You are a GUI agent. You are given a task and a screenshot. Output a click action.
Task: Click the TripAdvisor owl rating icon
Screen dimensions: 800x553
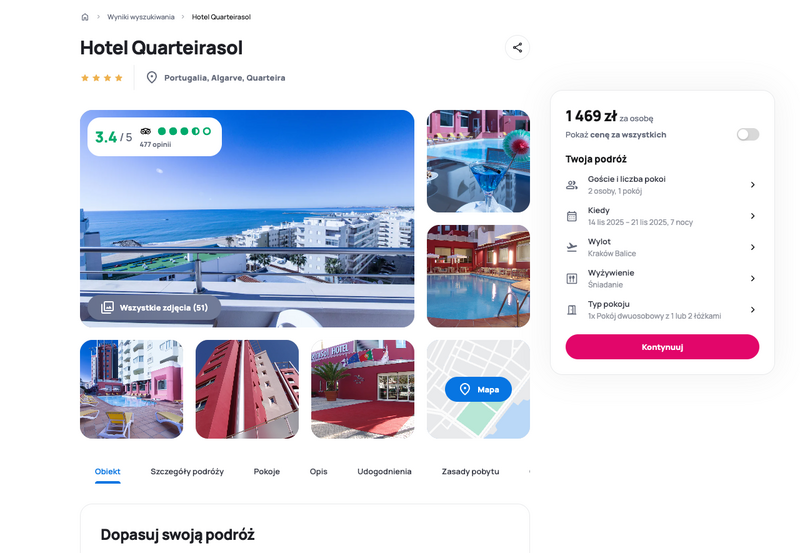point(146,131)
